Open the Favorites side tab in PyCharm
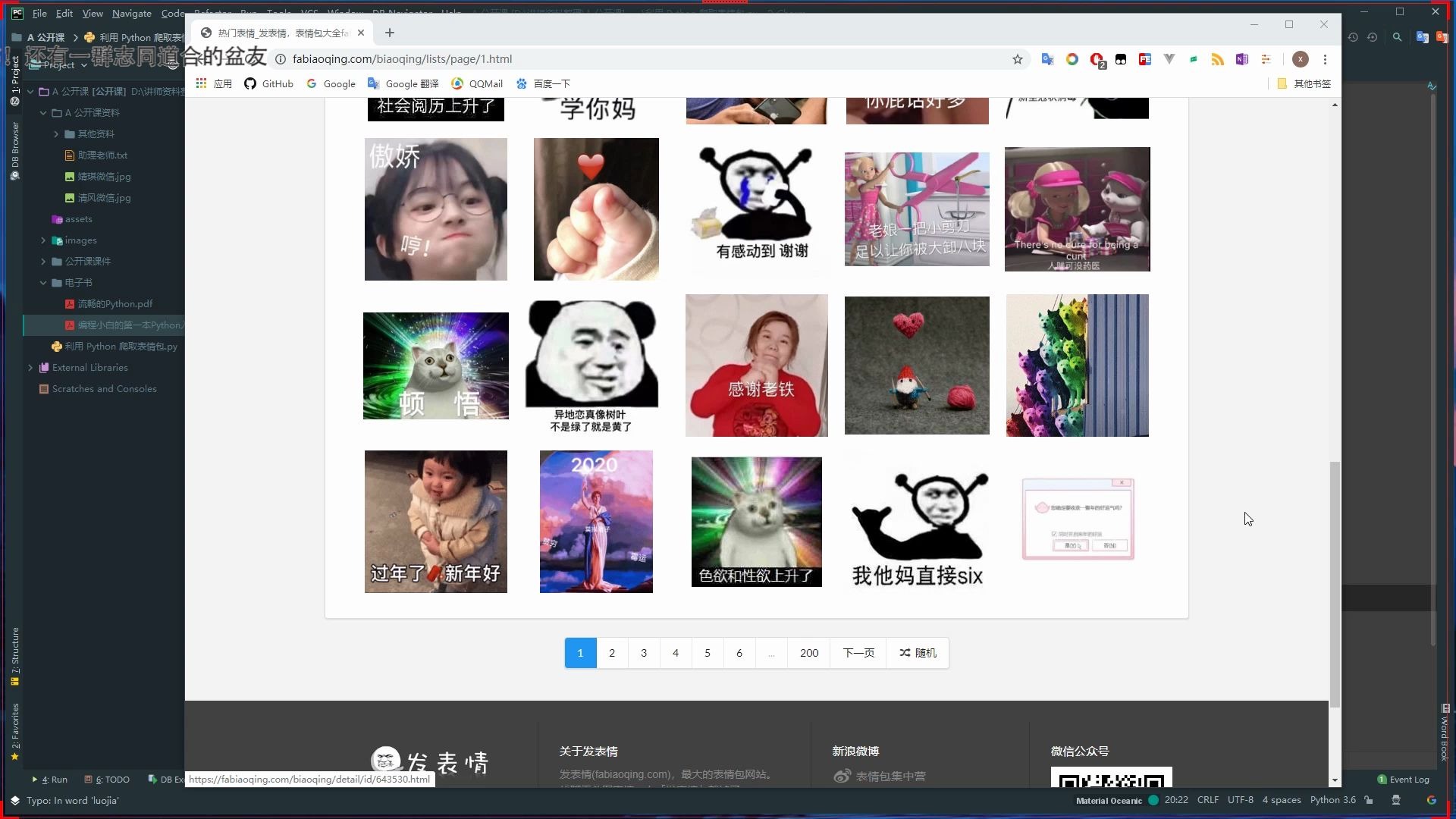 (x=14, y=732)
